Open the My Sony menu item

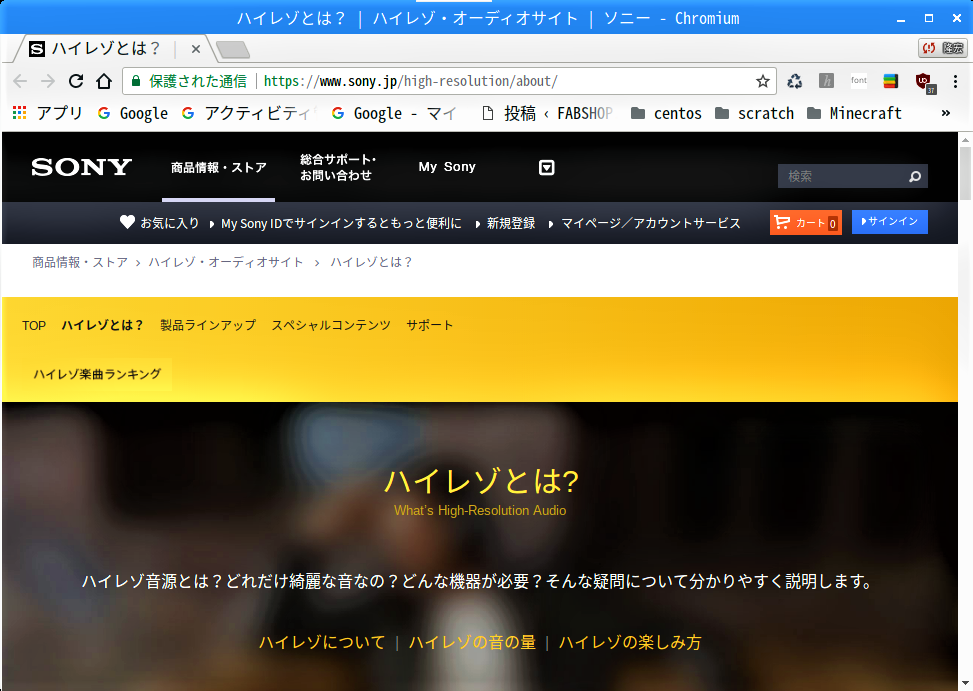coord(447,167)
